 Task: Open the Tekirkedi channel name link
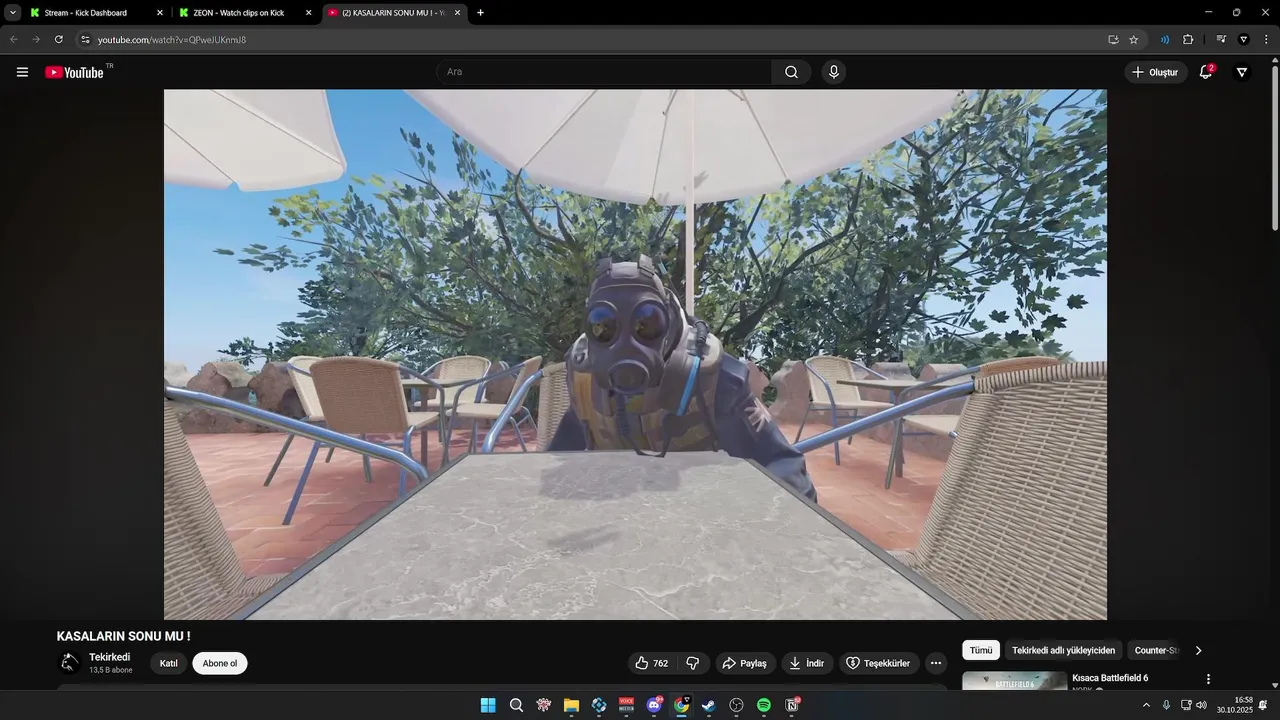[110, 657]
